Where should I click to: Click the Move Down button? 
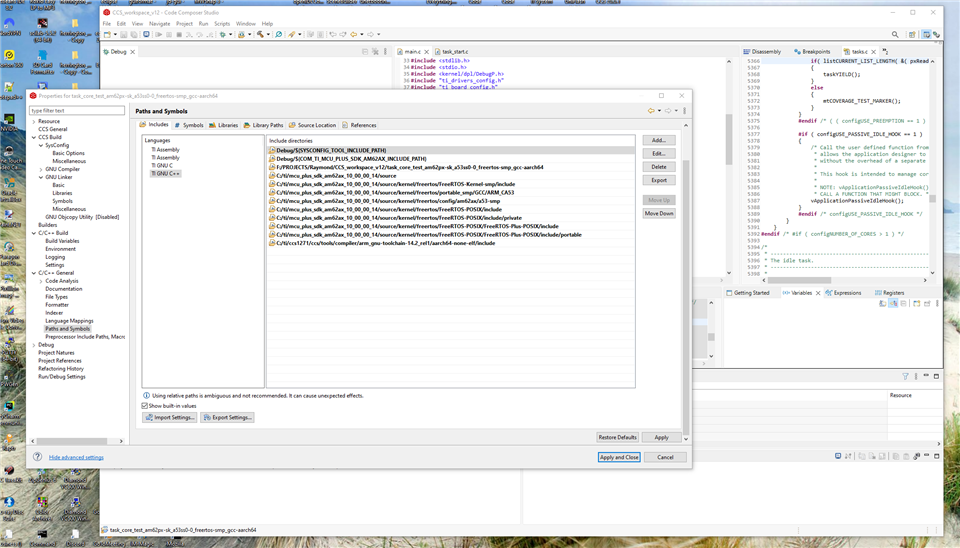[x=659, y=213]
